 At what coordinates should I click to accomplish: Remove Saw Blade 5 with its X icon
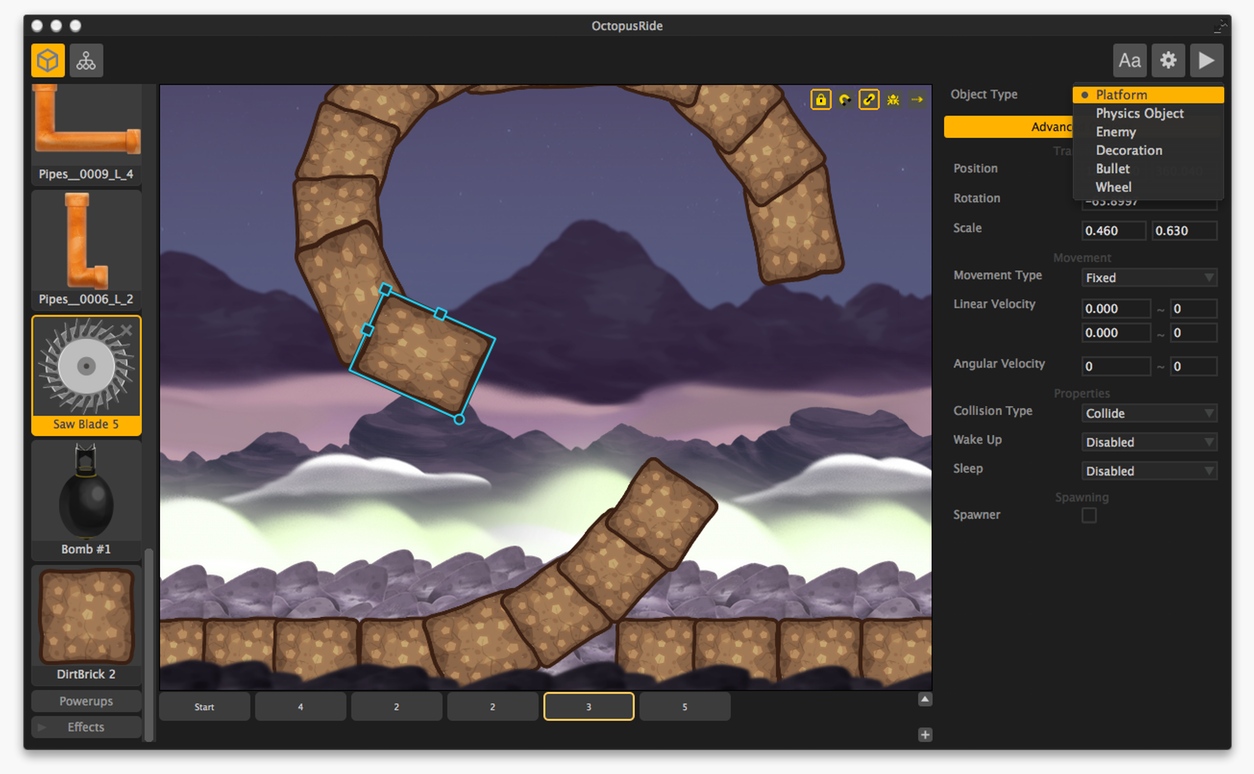click(127, 331)
